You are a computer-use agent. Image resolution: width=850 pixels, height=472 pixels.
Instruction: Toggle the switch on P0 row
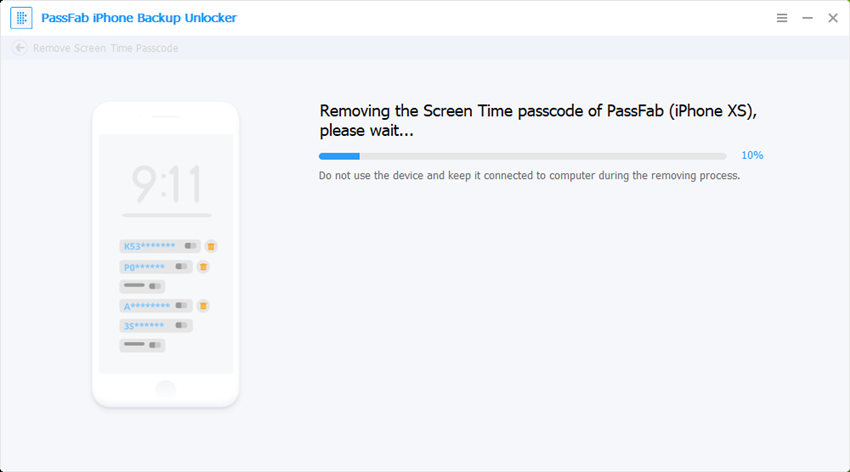pyautogui.click(x=181, y=267)
